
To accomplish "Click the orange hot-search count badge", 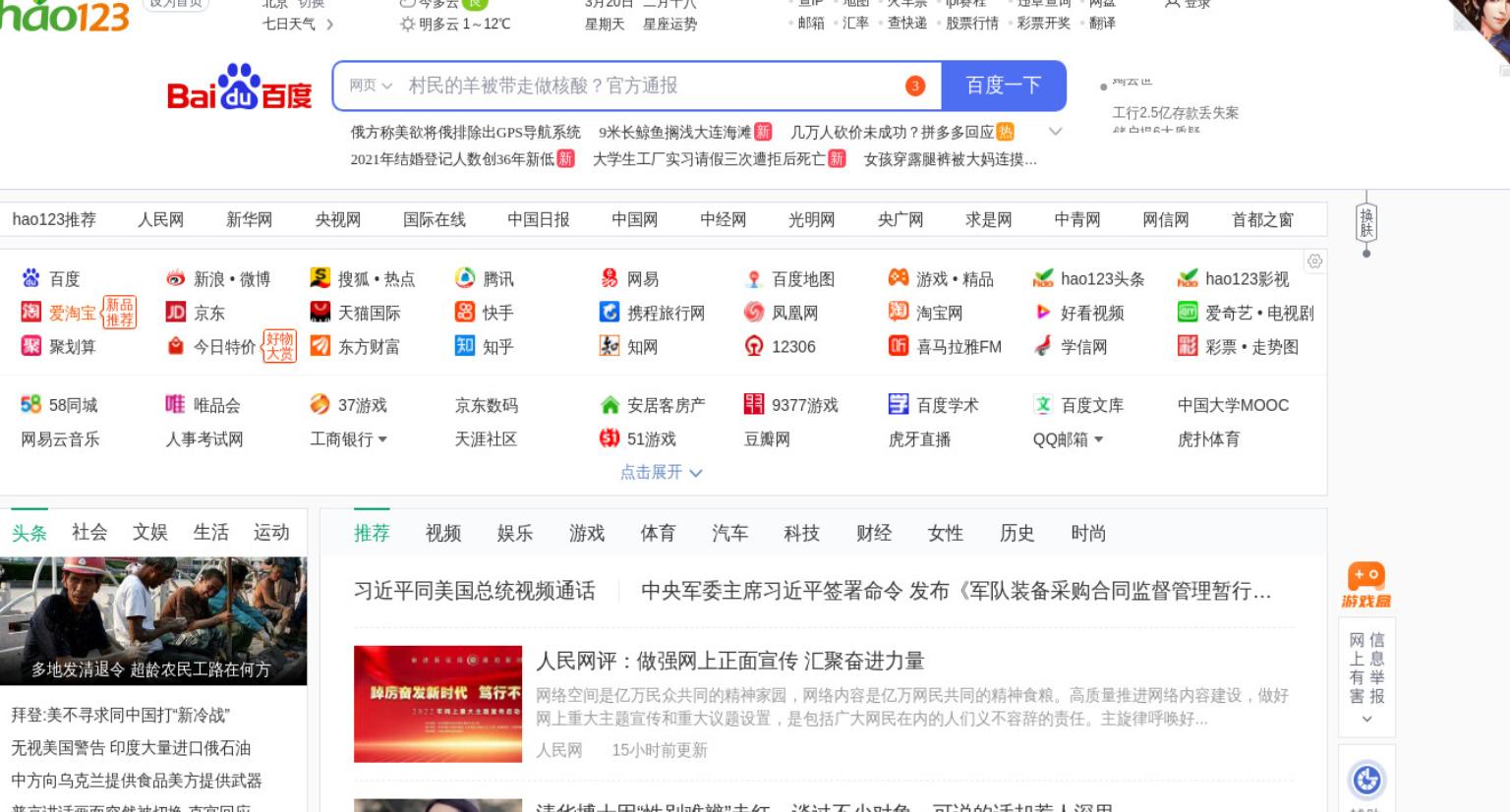I will (x=915, y=87).
